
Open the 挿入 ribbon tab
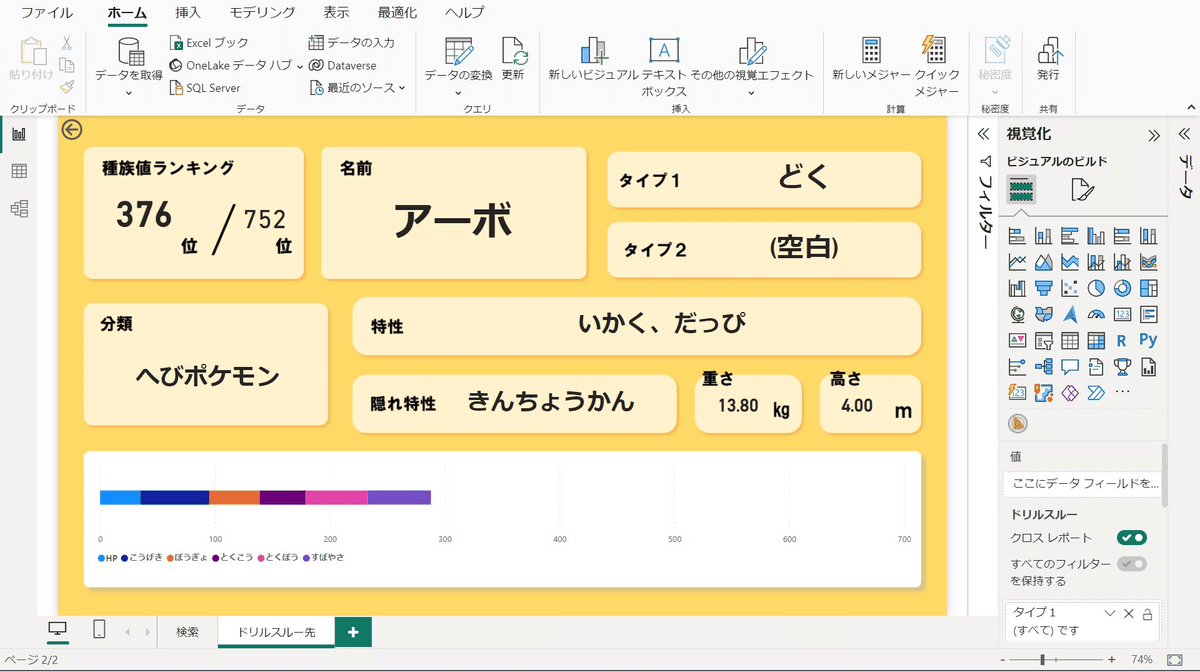[x=188, y=13]
